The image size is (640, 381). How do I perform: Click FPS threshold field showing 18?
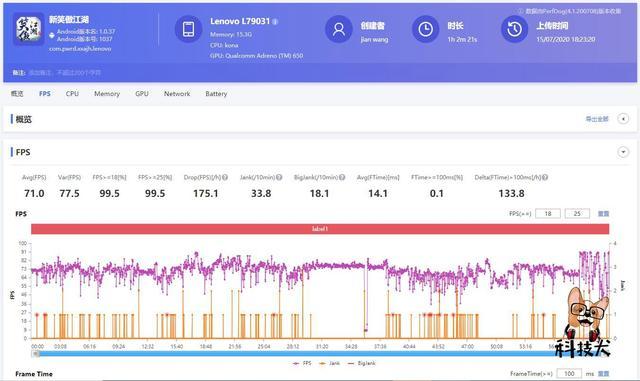[548, 214]
